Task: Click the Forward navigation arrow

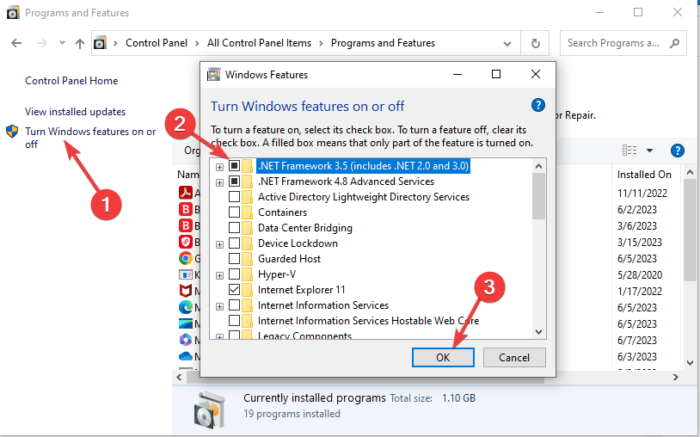Action: (x=40, y=44)
